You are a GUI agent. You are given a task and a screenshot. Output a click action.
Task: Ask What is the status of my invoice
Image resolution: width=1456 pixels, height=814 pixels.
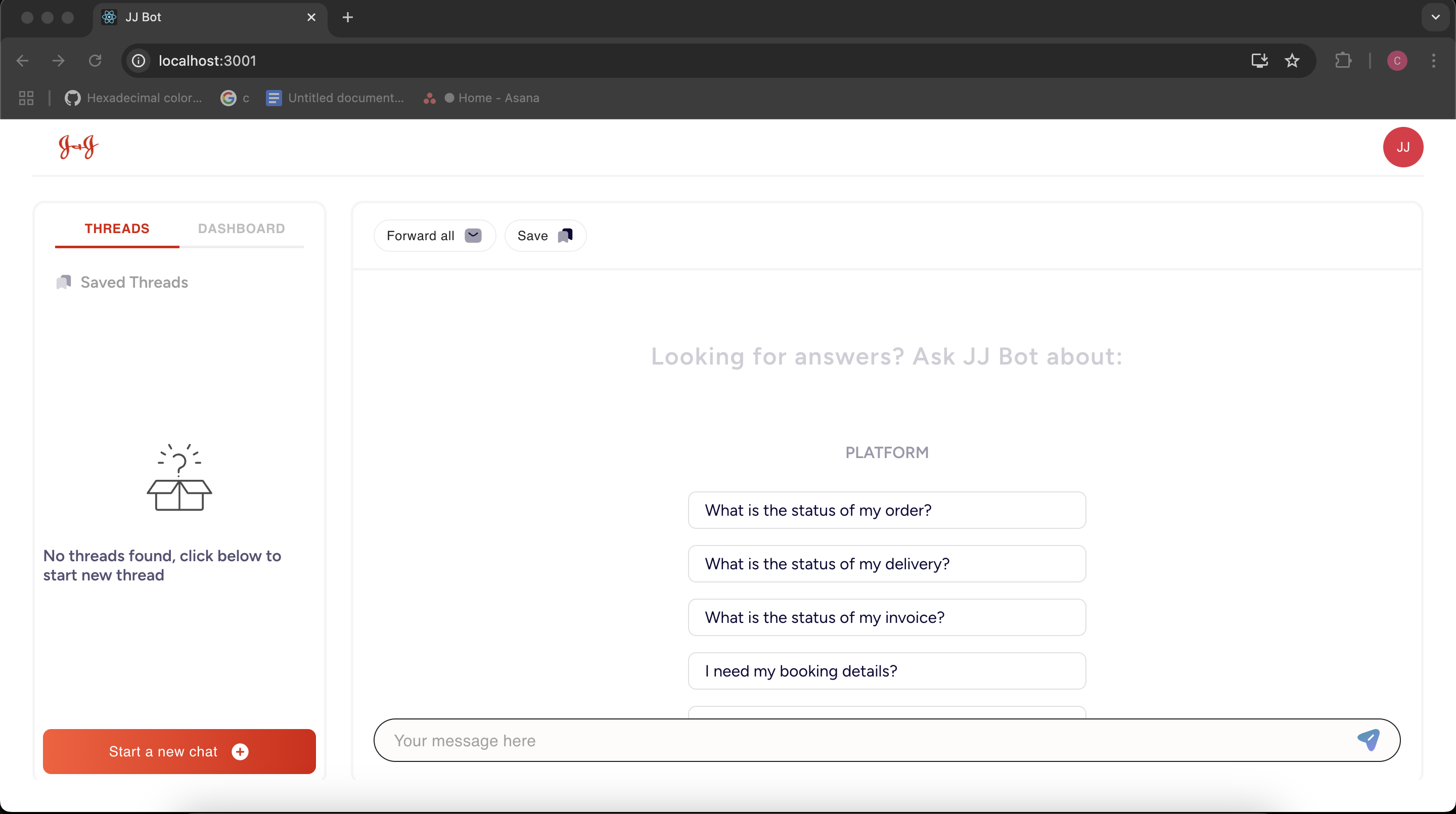coord(886,617)
